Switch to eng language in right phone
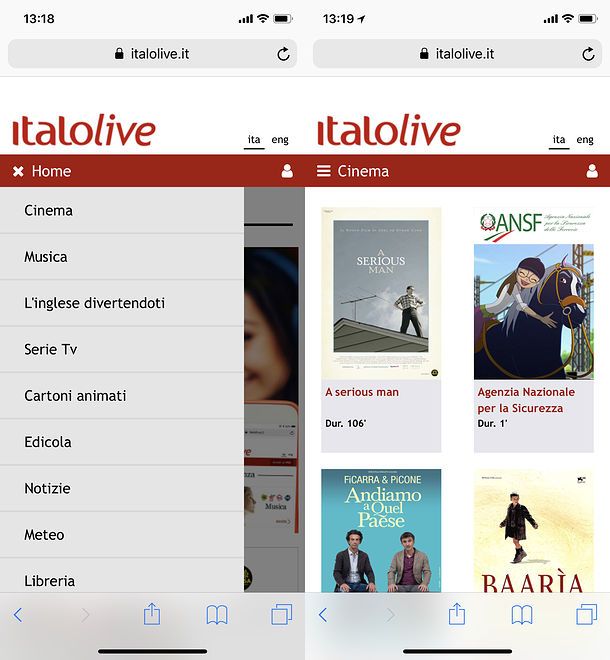This screenshot has width=610, height=660. tap(585, 140)
